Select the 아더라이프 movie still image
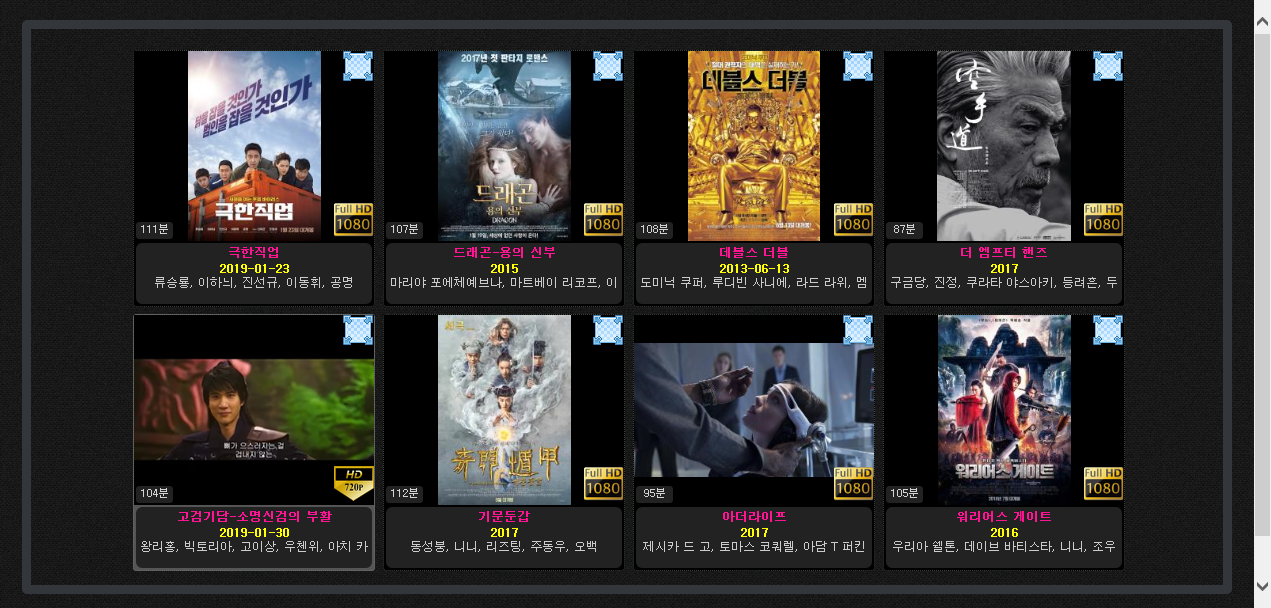Screen dimensions: 1271x608 coord(754,410)
